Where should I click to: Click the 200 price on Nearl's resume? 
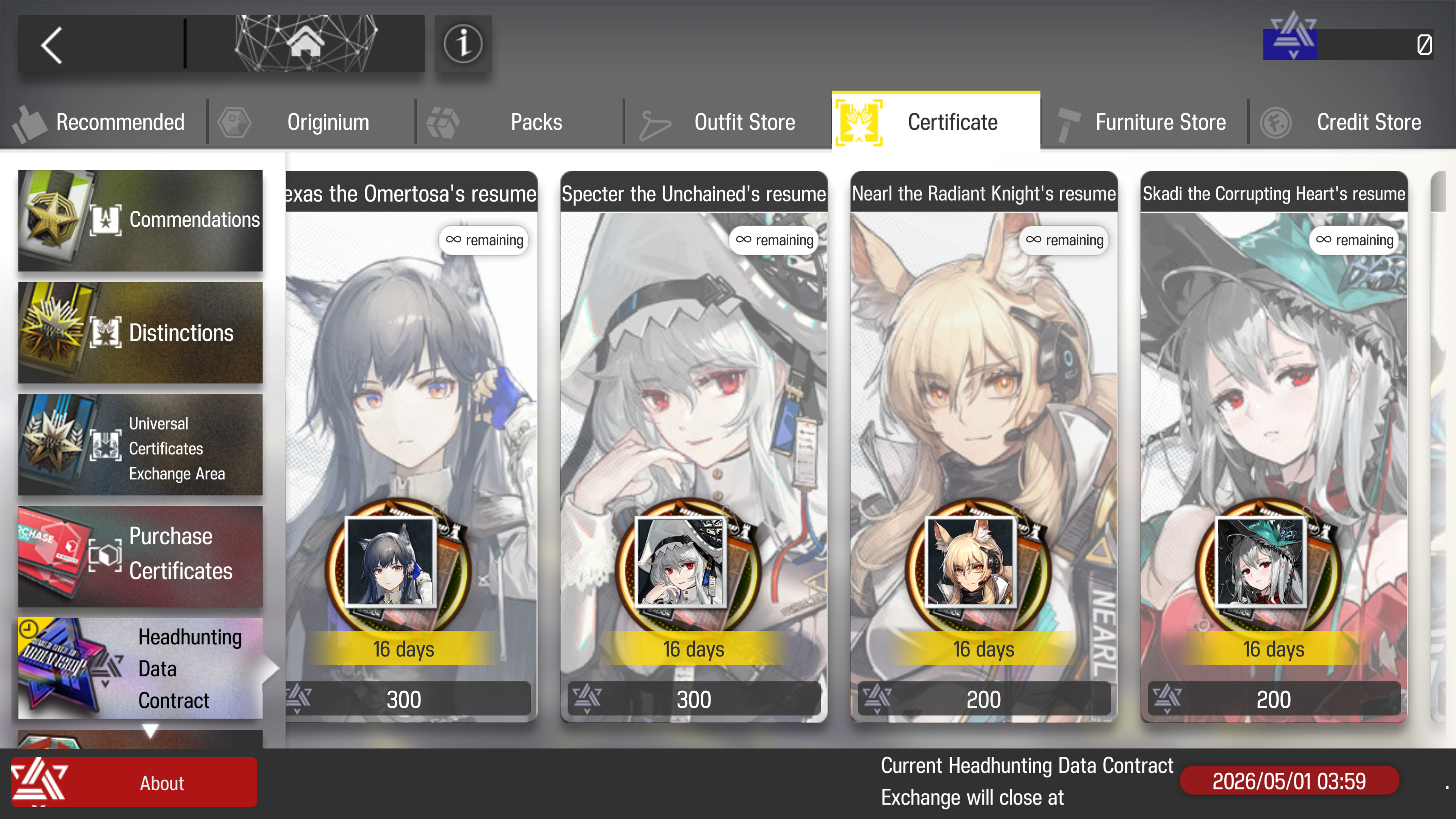click(984, 700)
